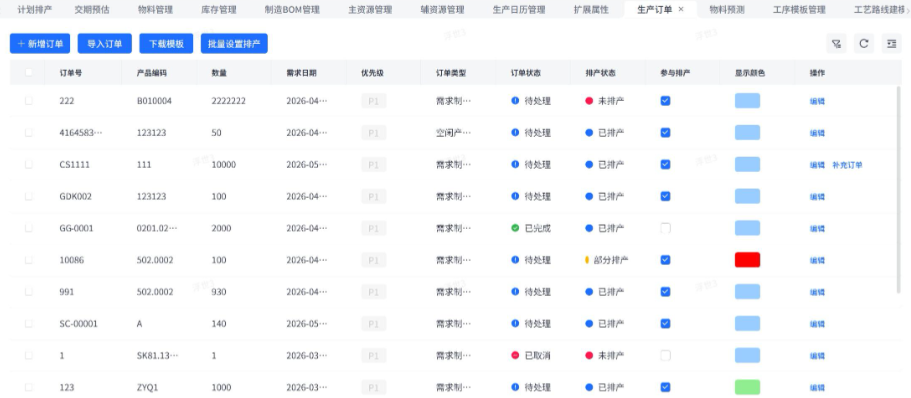Select the row checkbox for order GDK002
Image resolution: width=911 pixels, height=398 pixels.
point(28,196)
